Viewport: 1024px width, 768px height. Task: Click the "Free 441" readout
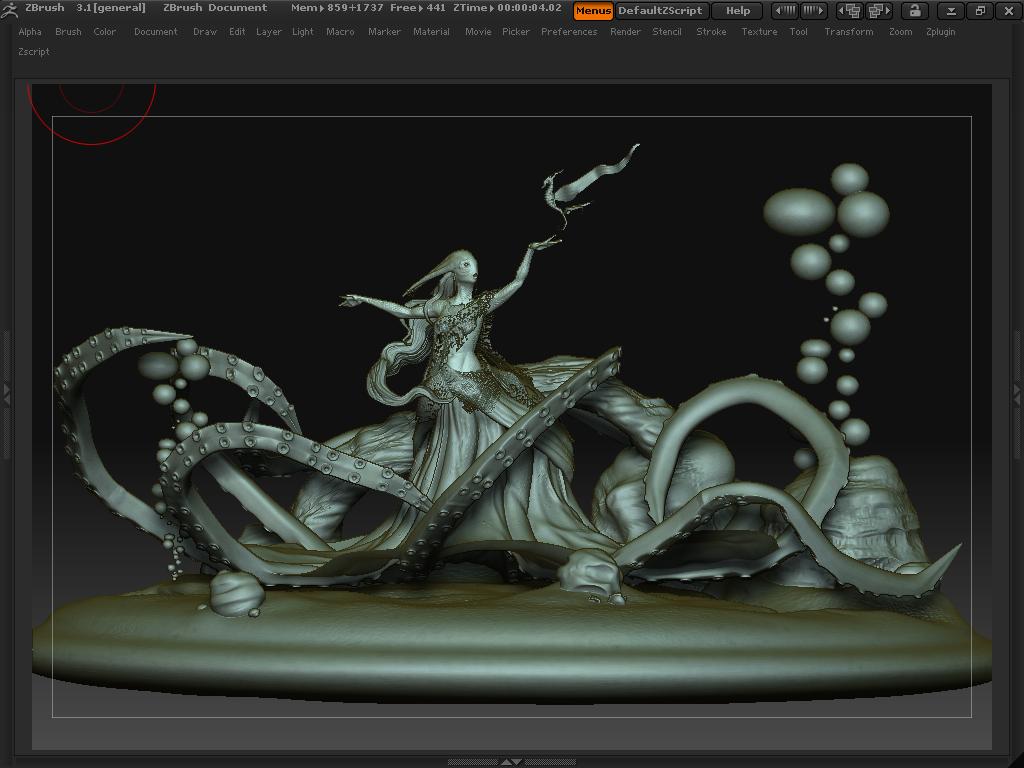click(418, 8)
